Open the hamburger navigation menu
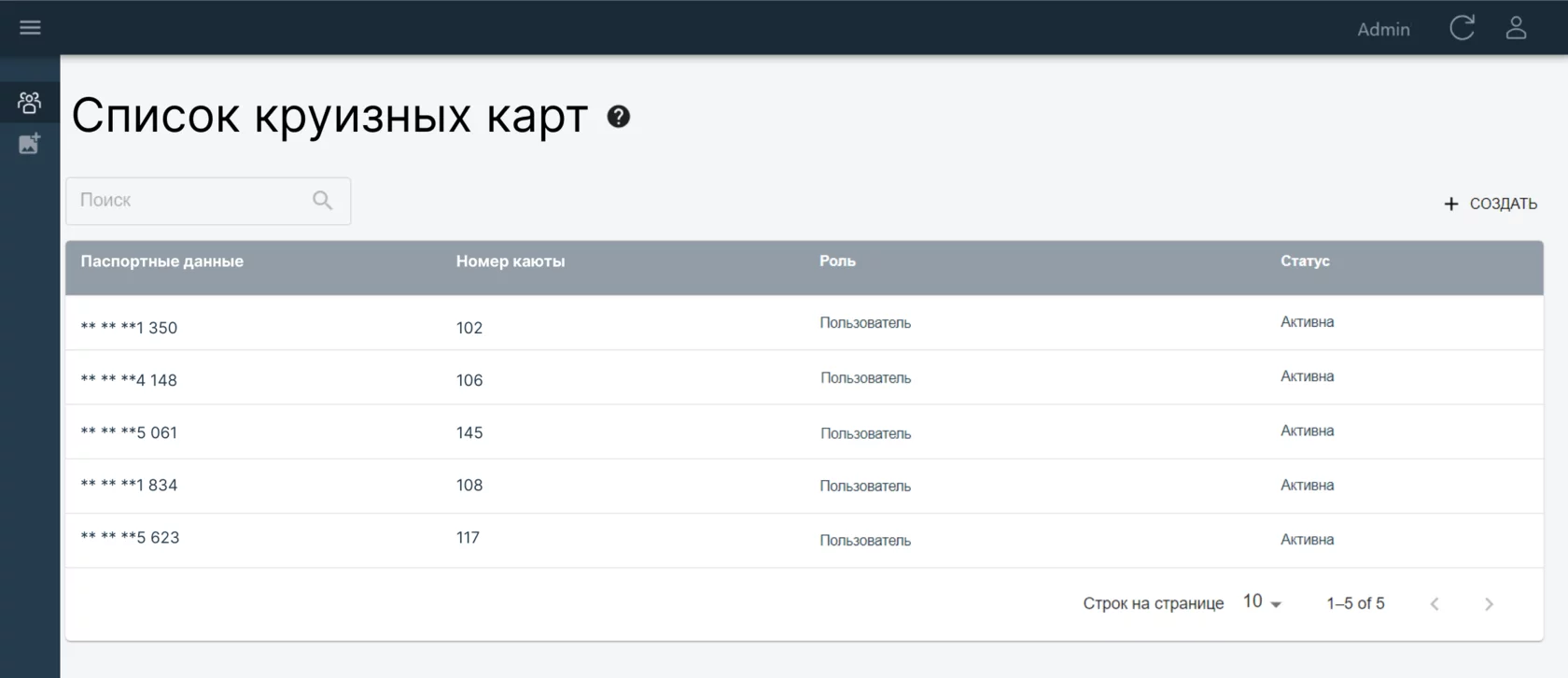 (30, 27)
